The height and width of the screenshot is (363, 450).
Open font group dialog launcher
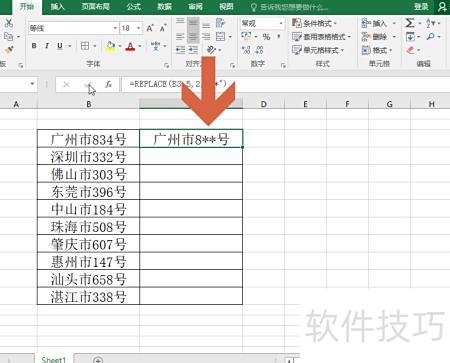click(x=166, y=66)
